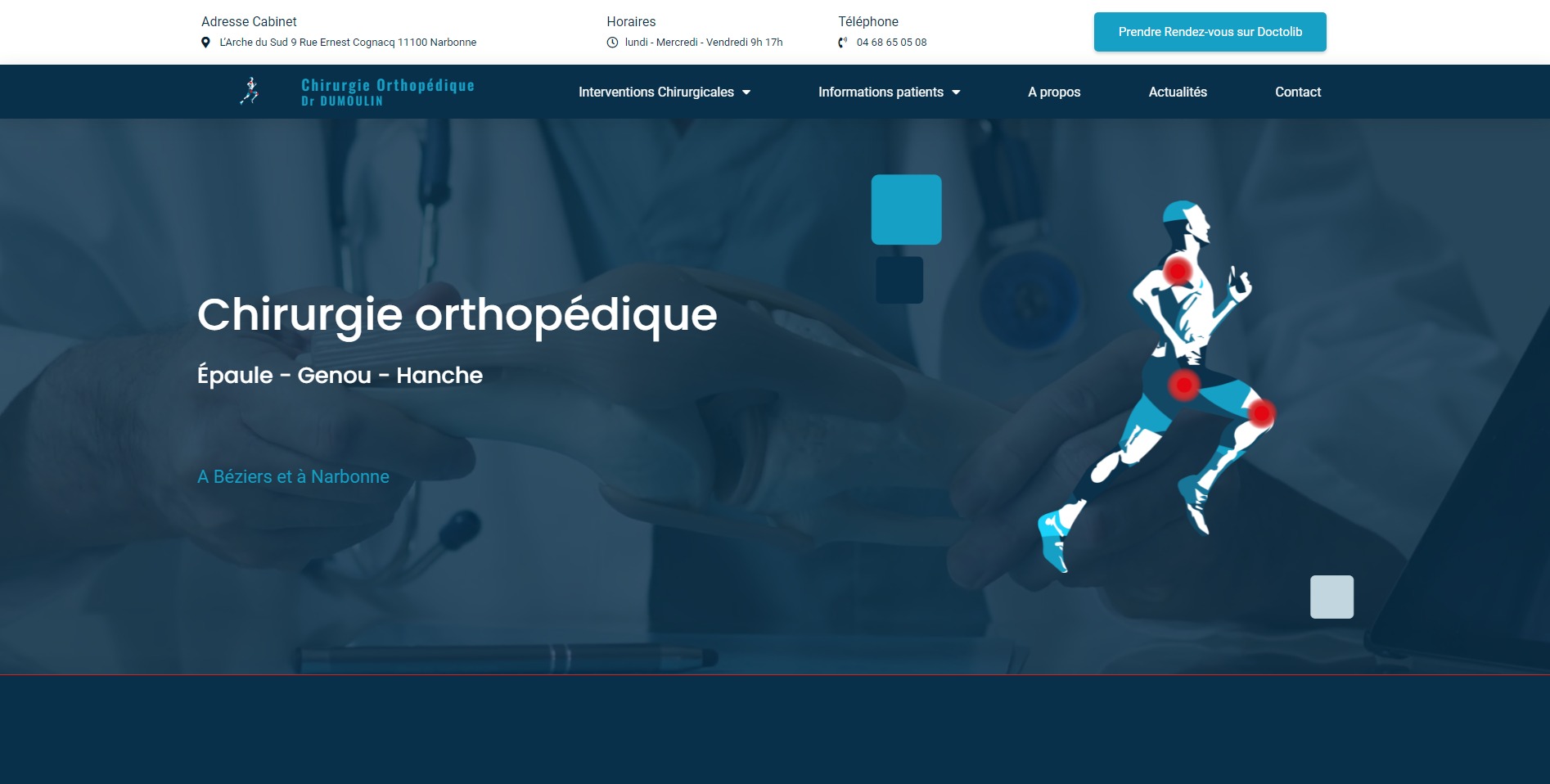
Task: Click the phone icon beside the number
Action: tap(843, 43)
